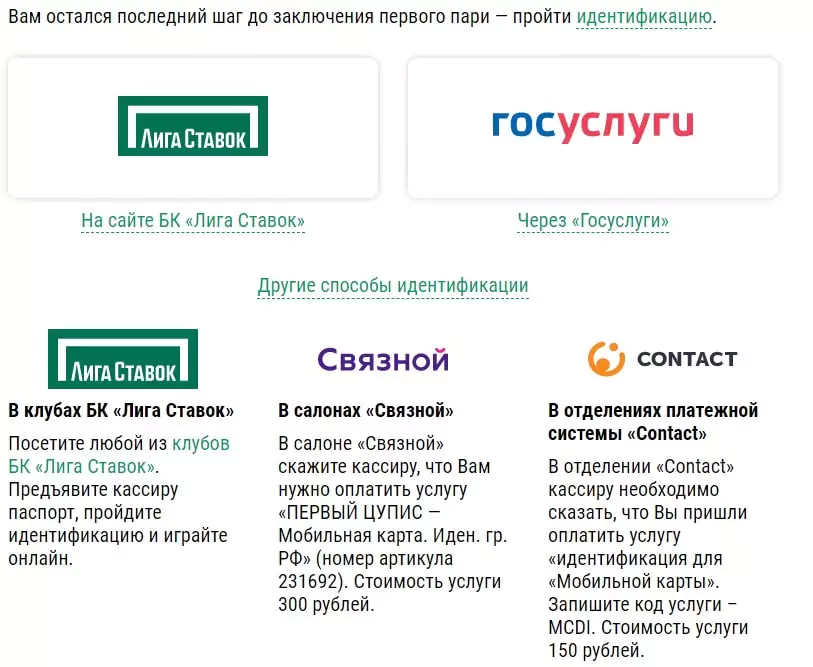Open the идентификацию link in top sentence

tap(644, 17)
